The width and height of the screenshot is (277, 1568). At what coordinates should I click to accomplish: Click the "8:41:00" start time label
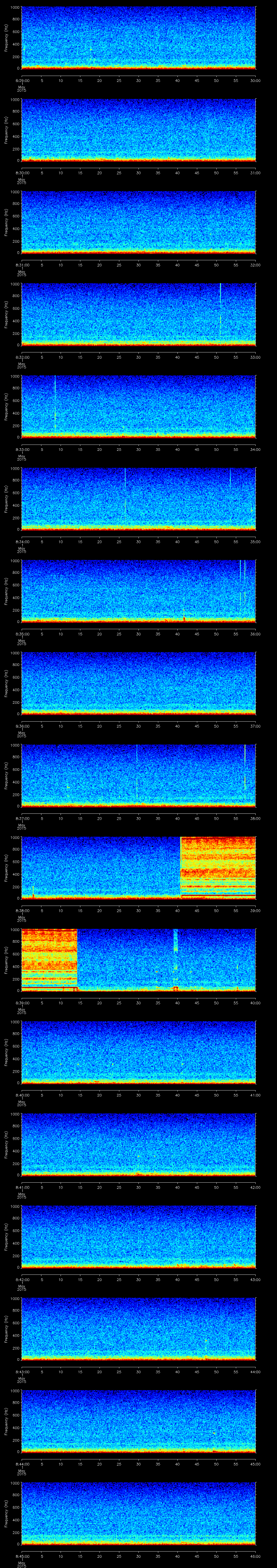[22, 1187]
